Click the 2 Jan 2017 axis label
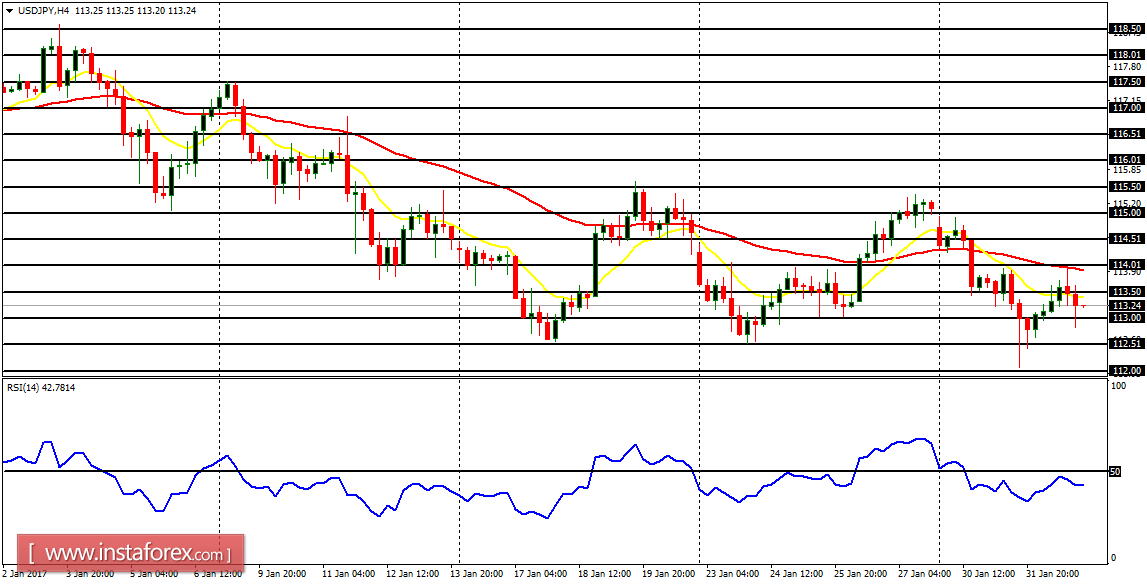The height and width of the screenshot is (585, 1147). pyautogui.click(x=27, y=573)
